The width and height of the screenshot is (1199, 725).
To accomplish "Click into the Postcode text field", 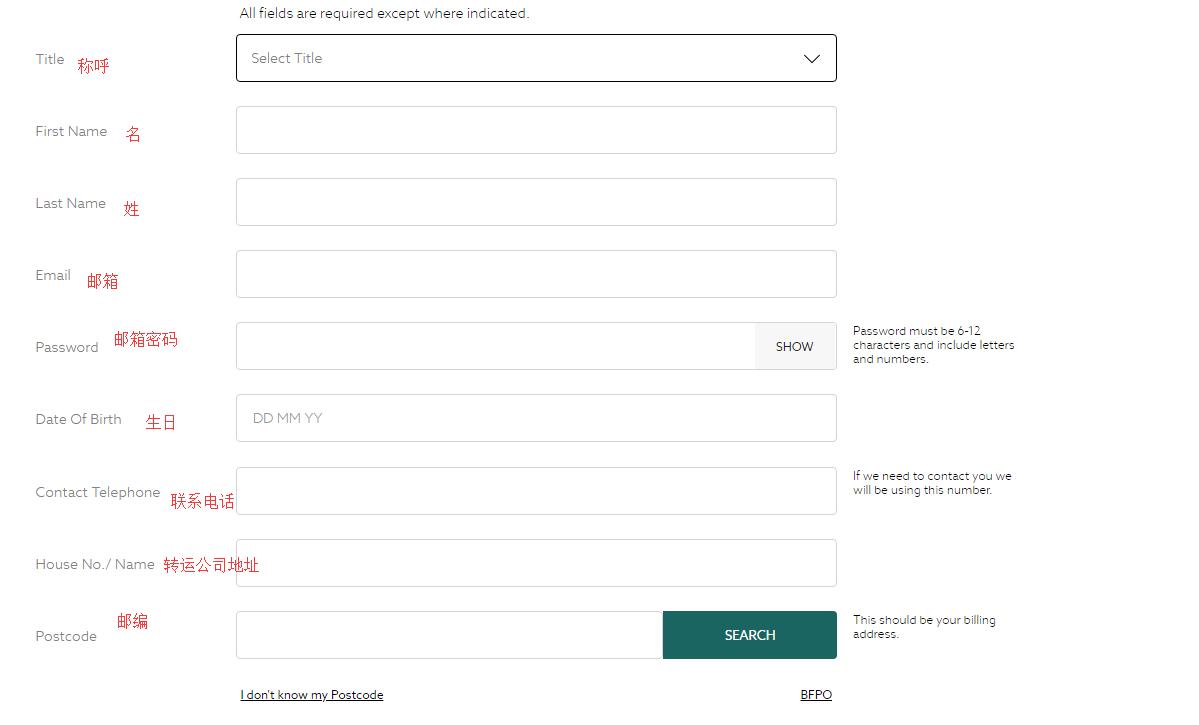I will pyautogui.click(x=449, y=635).
